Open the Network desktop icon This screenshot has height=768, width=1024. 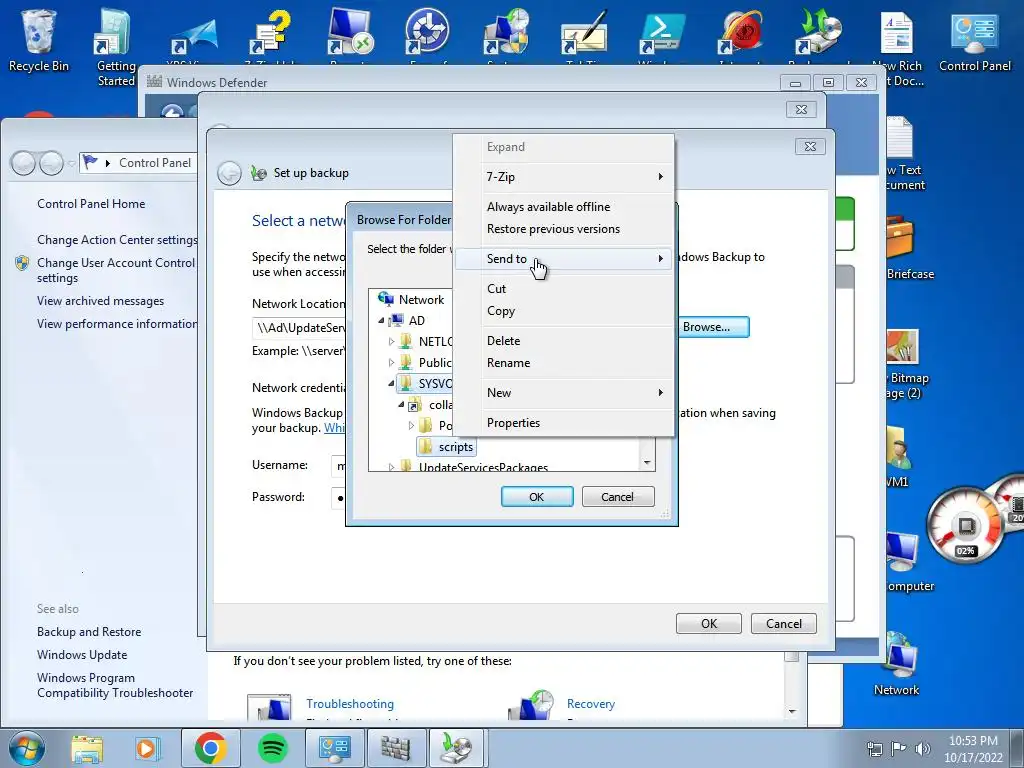pyautogui.click(x=897, y=665)
